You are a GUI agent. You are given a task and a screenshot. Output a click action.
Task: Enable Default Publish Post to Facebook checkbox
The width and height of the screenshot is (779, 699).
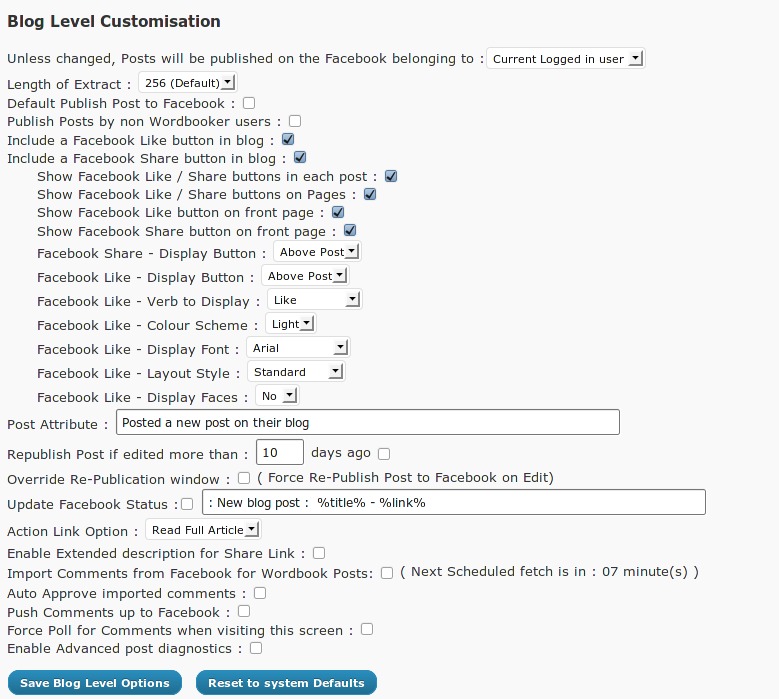click(249, 103)
